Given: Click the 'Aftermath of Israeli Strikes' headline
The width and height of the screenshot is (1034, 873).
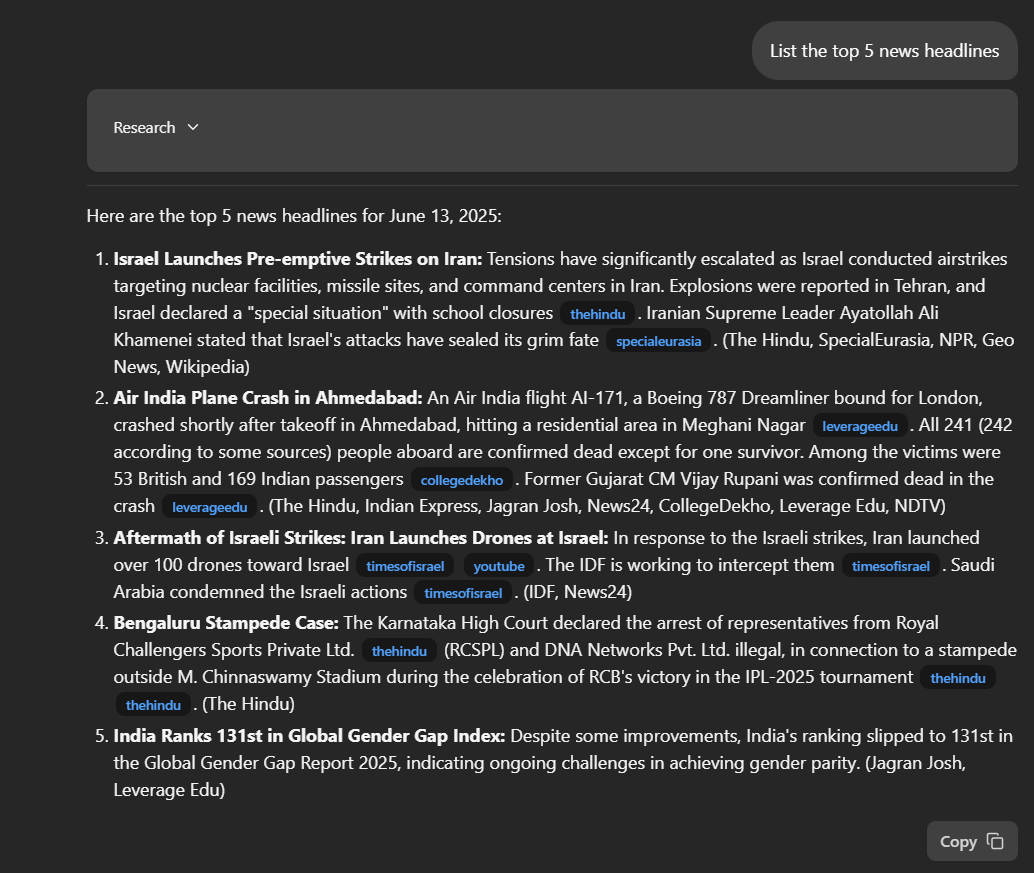Looking at the screenshot, I should (361, 537).
